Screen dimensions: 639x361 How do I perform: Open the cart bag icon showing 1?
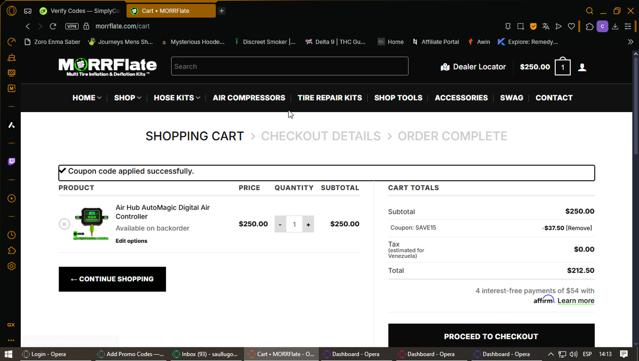pos(562,66)
